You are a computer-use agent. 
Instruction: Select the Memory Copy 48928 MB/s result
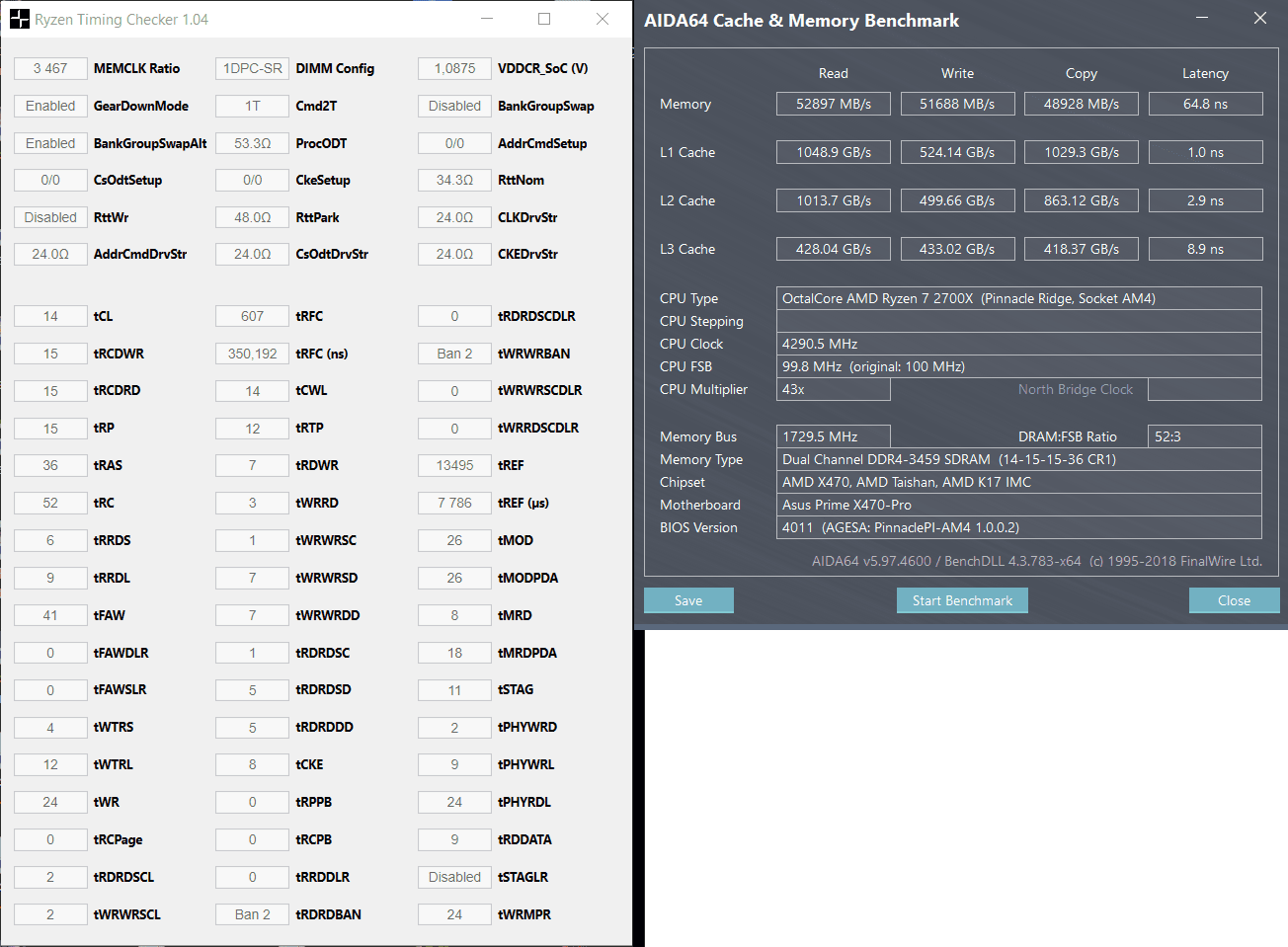click(1082, 104)
